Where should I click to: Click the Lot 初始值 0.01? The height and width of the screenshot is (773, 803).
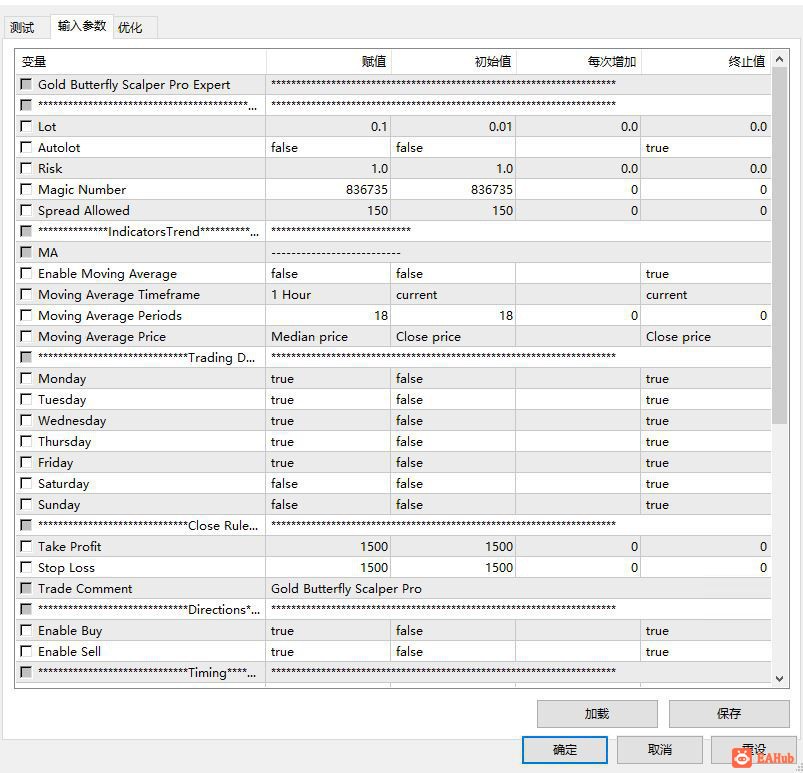453,127
